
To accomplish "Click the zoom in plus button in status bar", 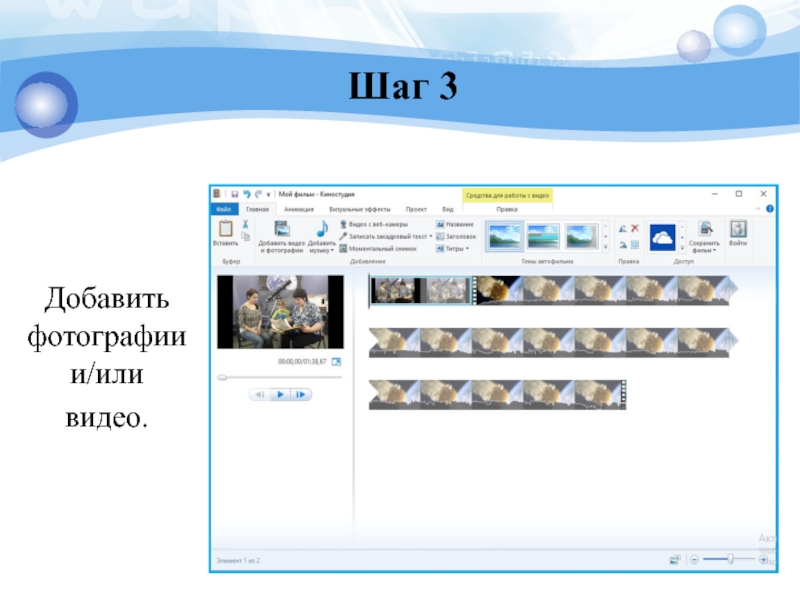I will (x=763, y=560).
